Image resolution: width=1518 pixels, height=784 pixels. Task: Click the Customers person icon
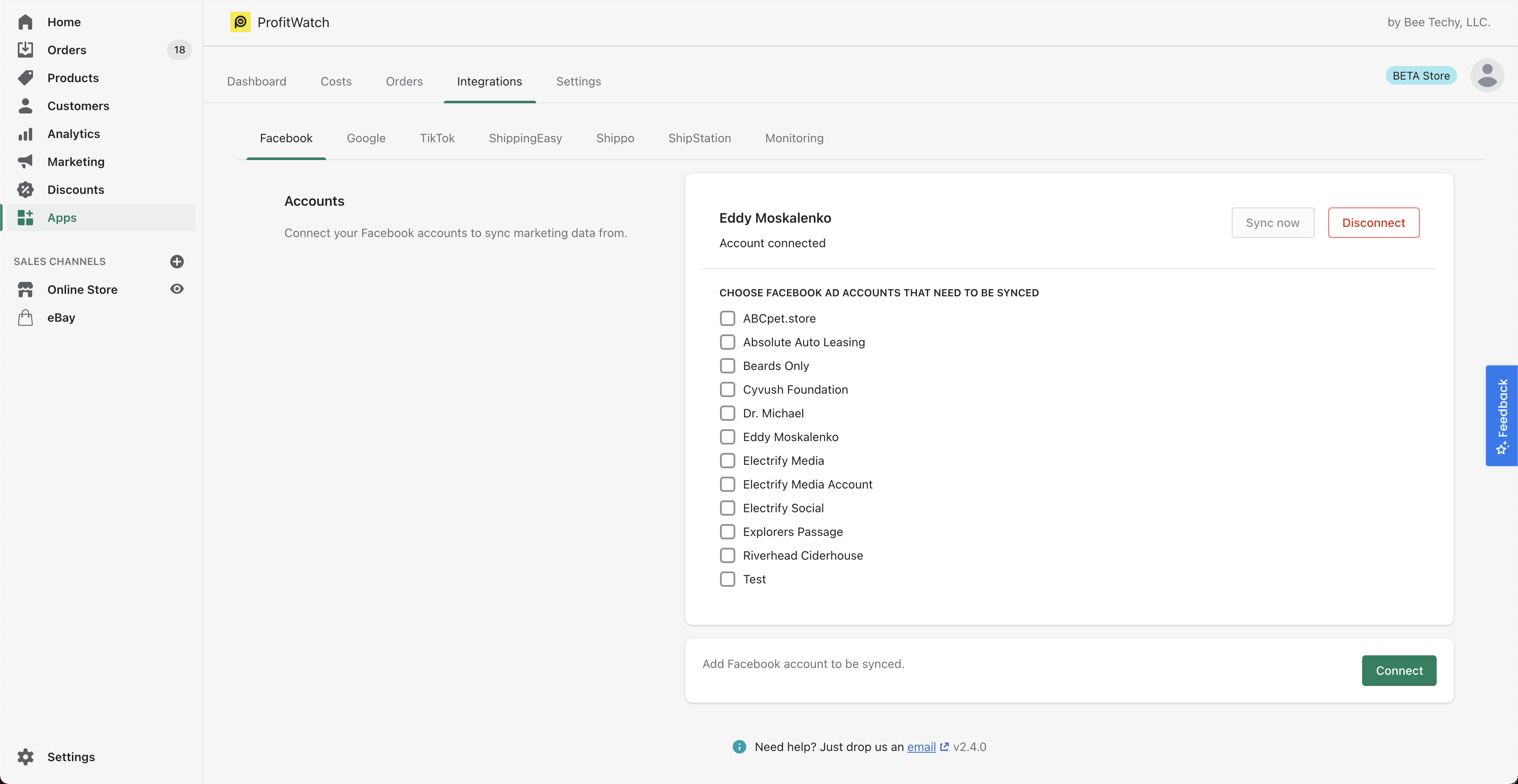tap(25, 105)
